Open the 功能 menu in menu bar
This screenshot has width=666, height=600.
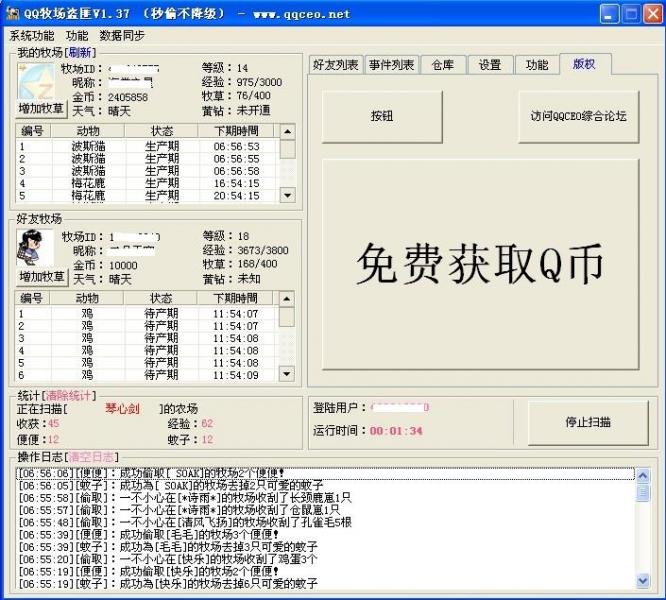[77, 36]
